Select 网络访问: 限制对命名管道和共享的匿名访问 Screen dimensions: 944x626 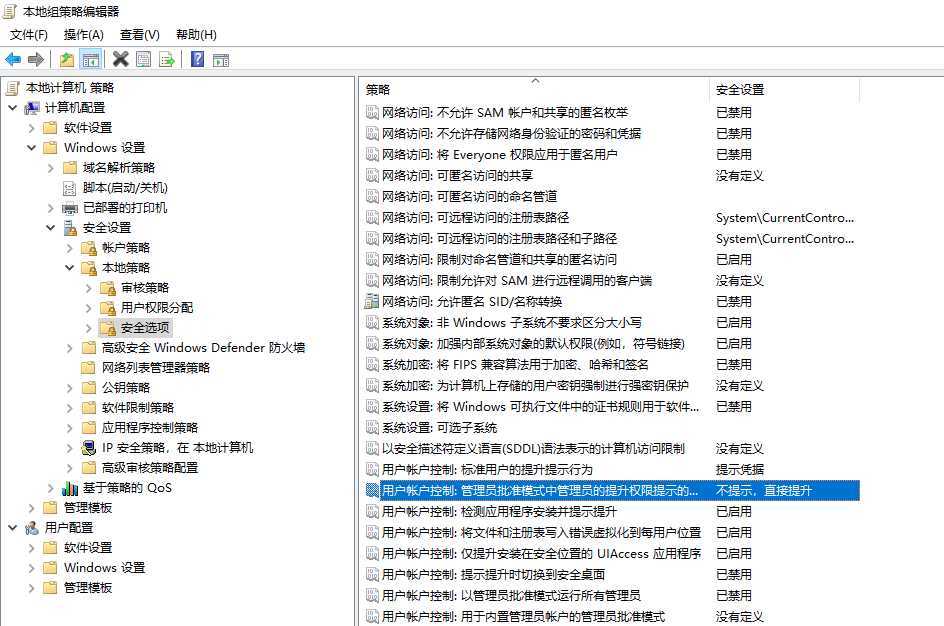tap(500, 260)
